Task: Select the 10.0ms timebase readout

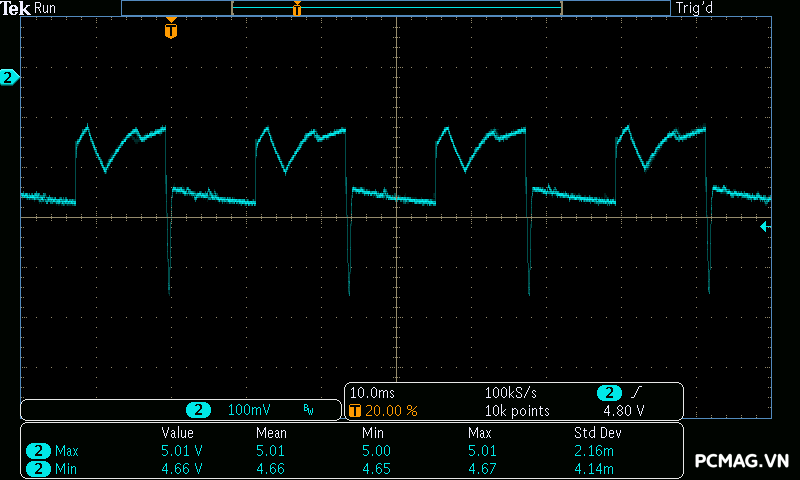Action: [x=372, y=393]
